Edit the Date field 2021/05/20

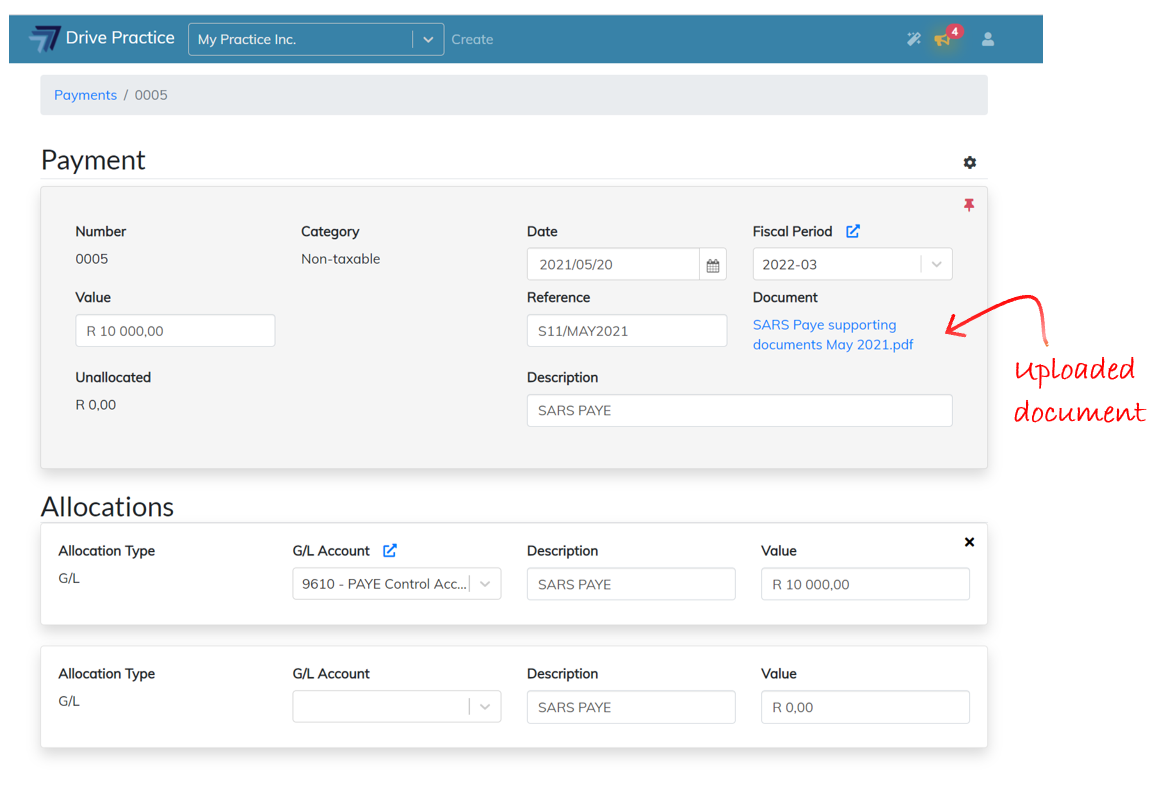point(613,265)
